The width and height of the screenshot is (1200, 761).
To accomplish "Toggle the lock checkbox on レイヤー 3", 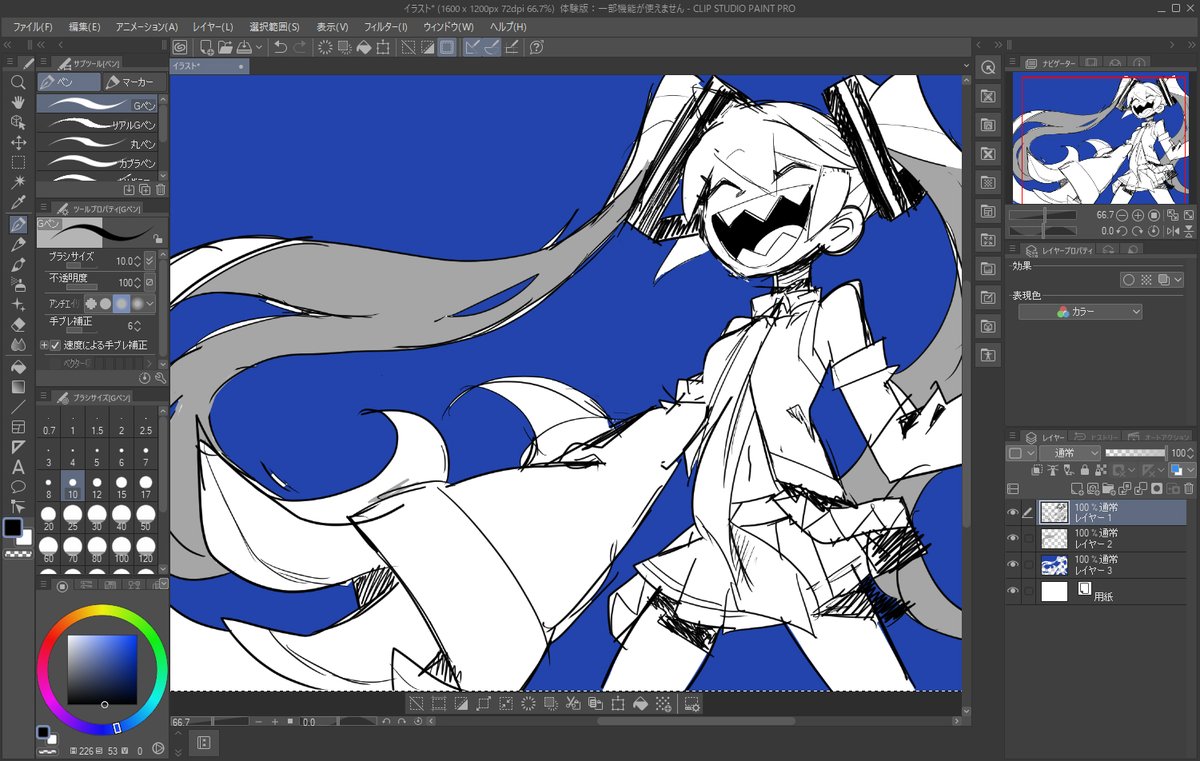I will 1028,565.
